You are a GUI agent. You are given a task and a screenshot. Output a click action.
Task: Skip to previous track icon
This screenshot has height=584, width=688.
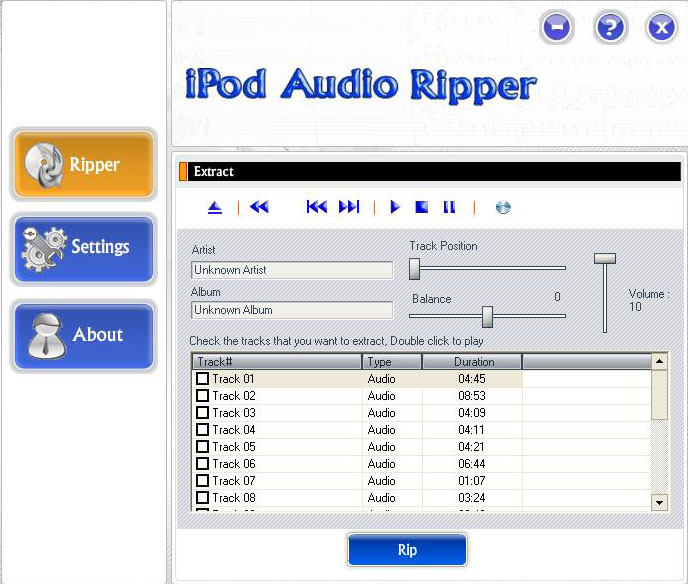click(x=316, y=207)
